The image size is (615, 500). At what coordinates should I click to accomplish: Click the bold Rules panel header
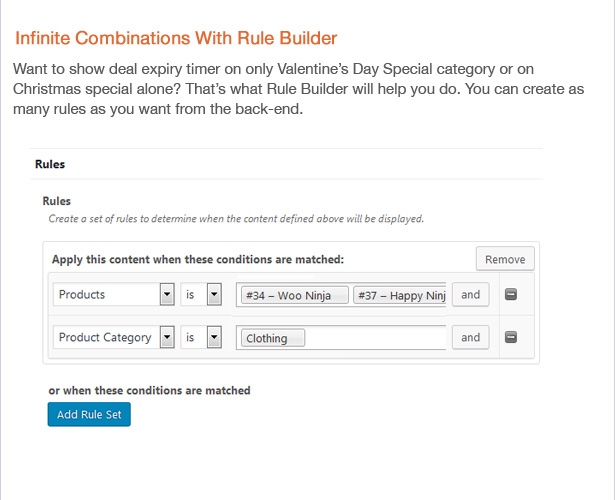tap(50, 164)
